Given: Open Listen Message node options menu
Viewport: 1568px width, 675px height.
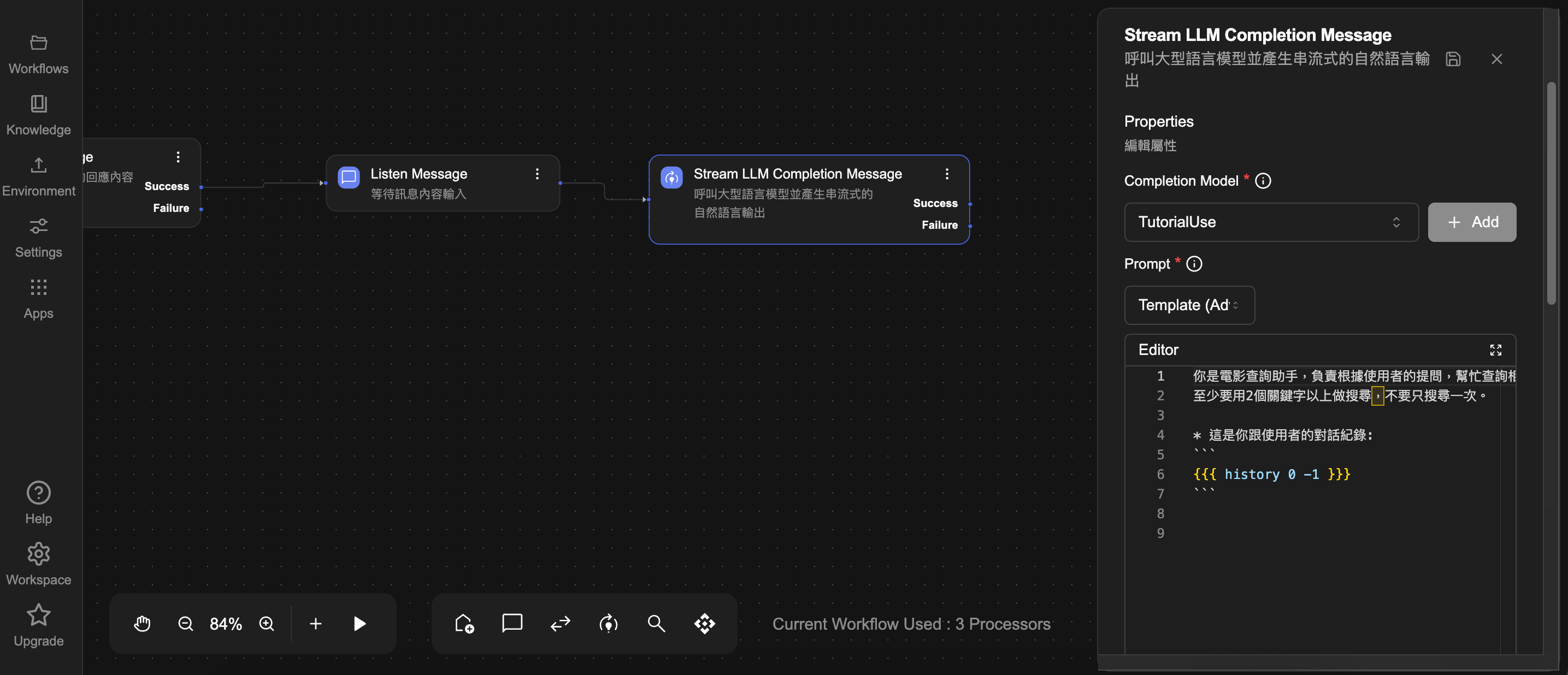Looking at the screenshot, I should 537,174.
